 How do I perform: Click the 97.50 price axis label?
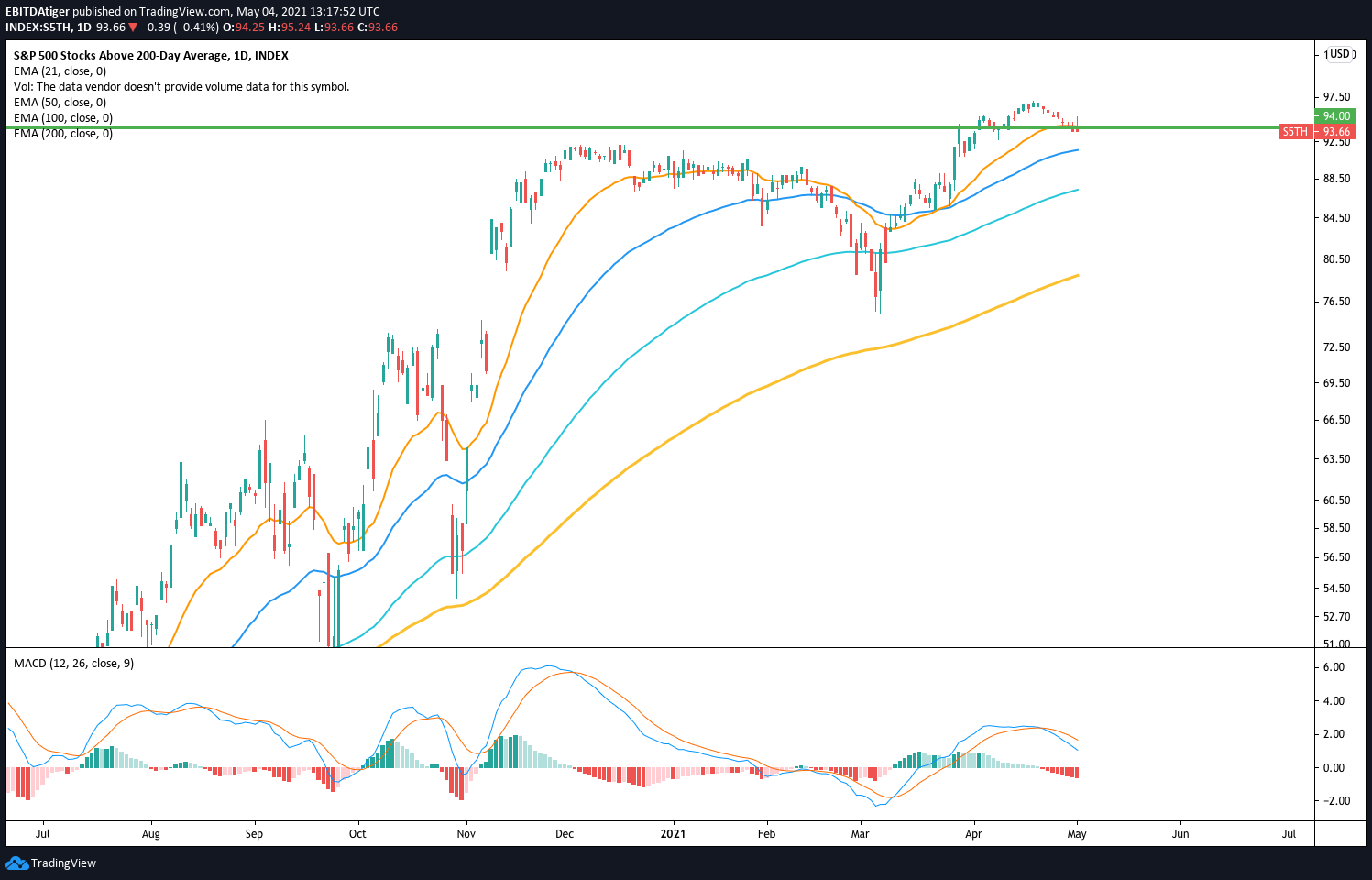(x=1336, y=97)
